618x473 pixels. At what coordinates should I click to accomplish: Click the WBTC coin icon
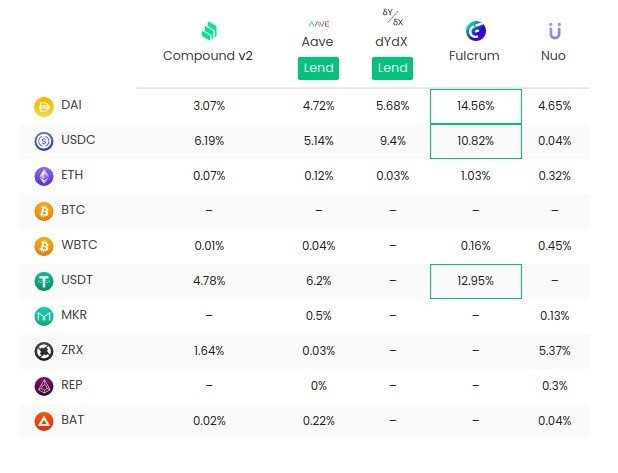(x=44, y=246)
